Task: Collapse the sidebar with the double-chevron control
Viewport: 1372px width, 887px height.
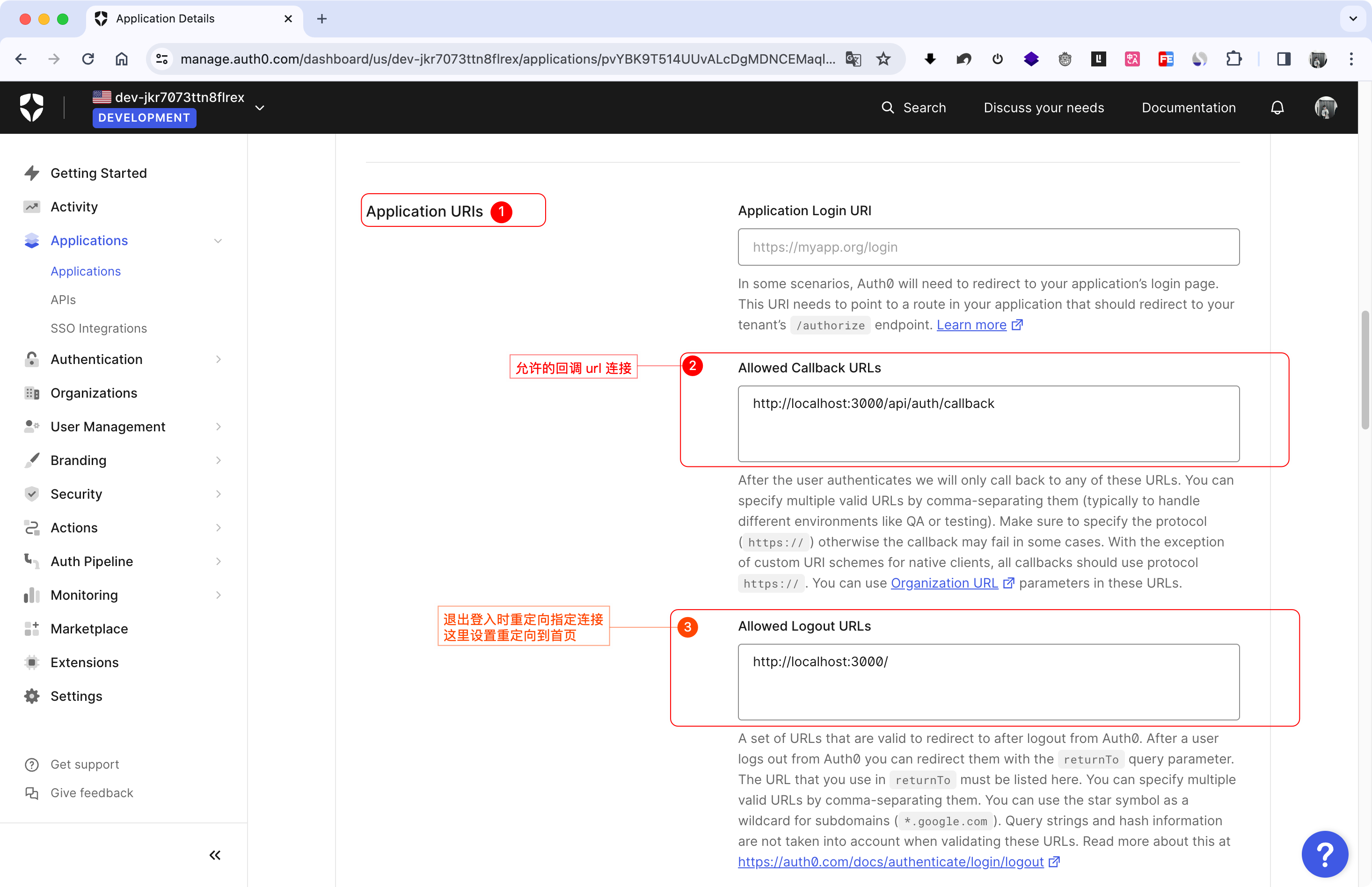Action: 215,855
